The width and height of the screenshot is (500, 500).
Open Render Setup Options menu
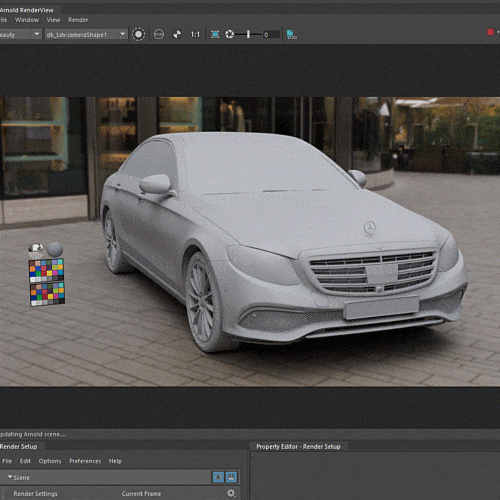coord(50,461)
